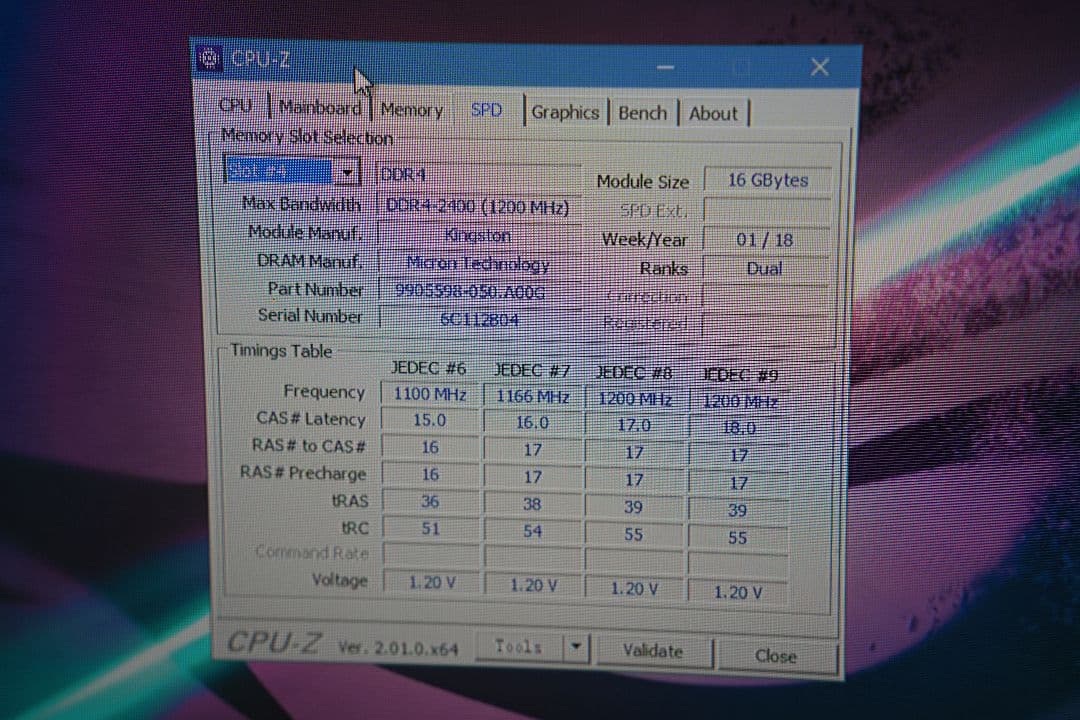Open the Bench tab
This screenshot has width=1080, height=720.
click(643, 113)
